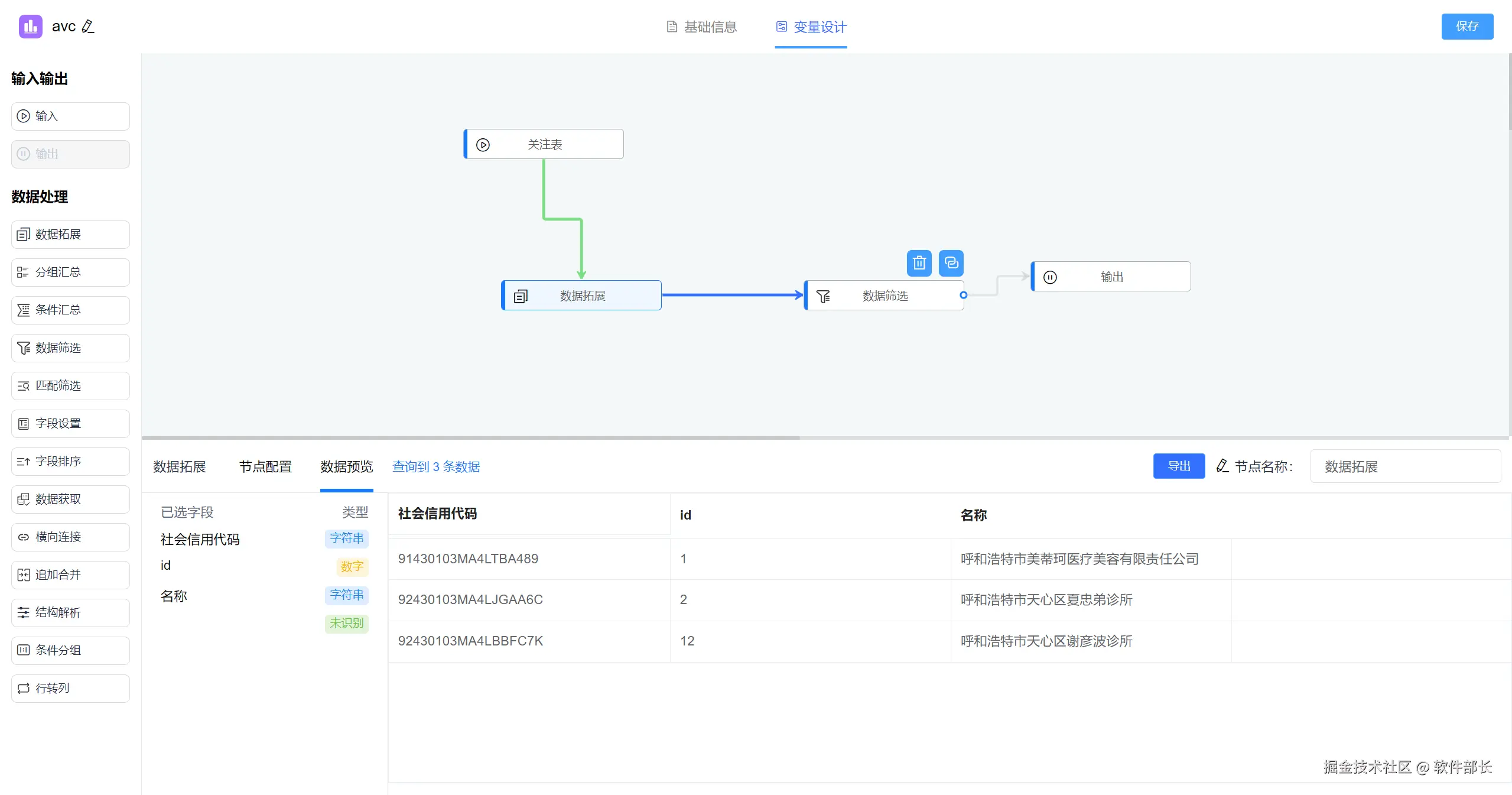The height and width of the screenshot is (795, 1512).
Task: Click the copy icon above 数据筛选 node
Action: click(951, 263)
